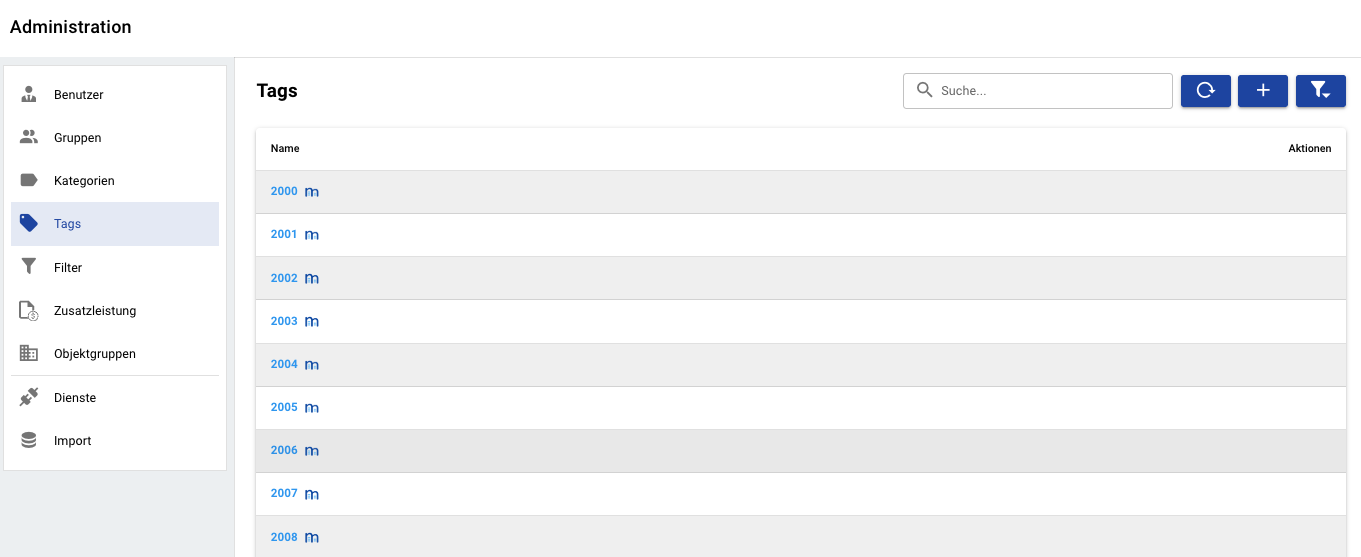The height and width of the screenshot is (557, 1361).
Task: Click the Dienste plug icon
Action: coord(29,397)
